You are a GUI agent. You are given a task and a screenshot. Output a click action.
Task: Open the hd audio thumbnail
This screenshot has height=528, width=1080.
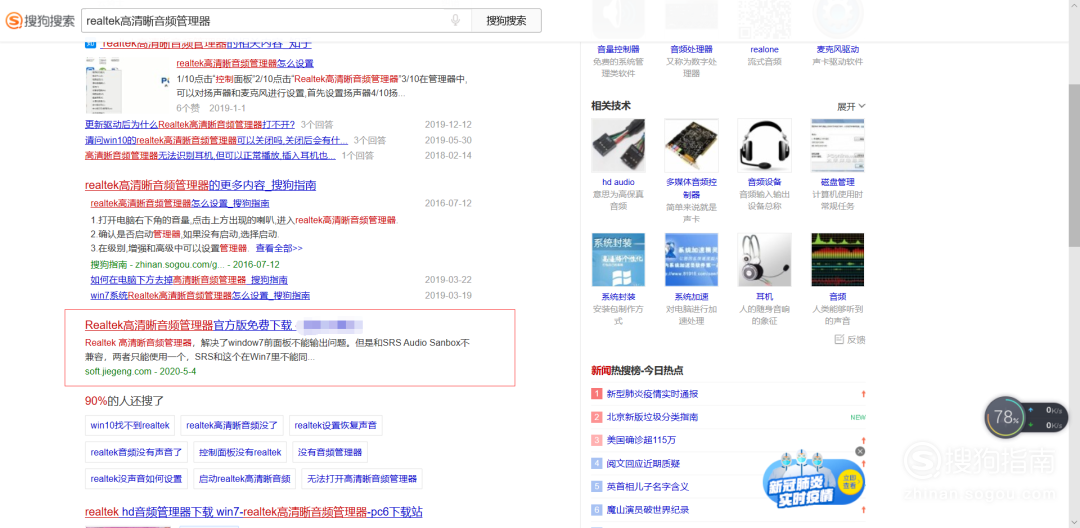tap(619, 145)
